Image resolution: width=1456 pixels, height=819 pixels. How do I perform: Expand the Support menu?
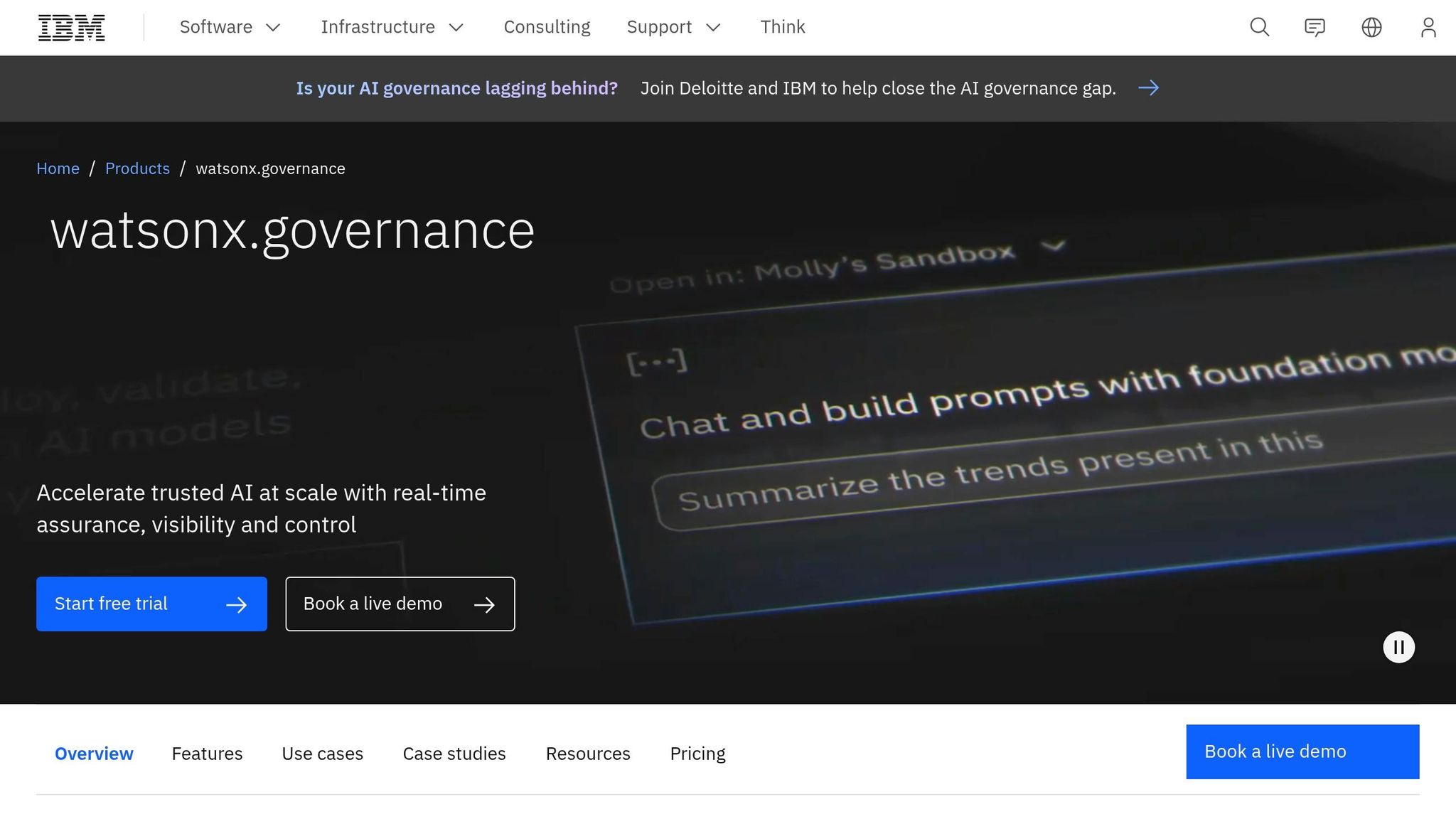pyautogui.click(x=673, y=27)
